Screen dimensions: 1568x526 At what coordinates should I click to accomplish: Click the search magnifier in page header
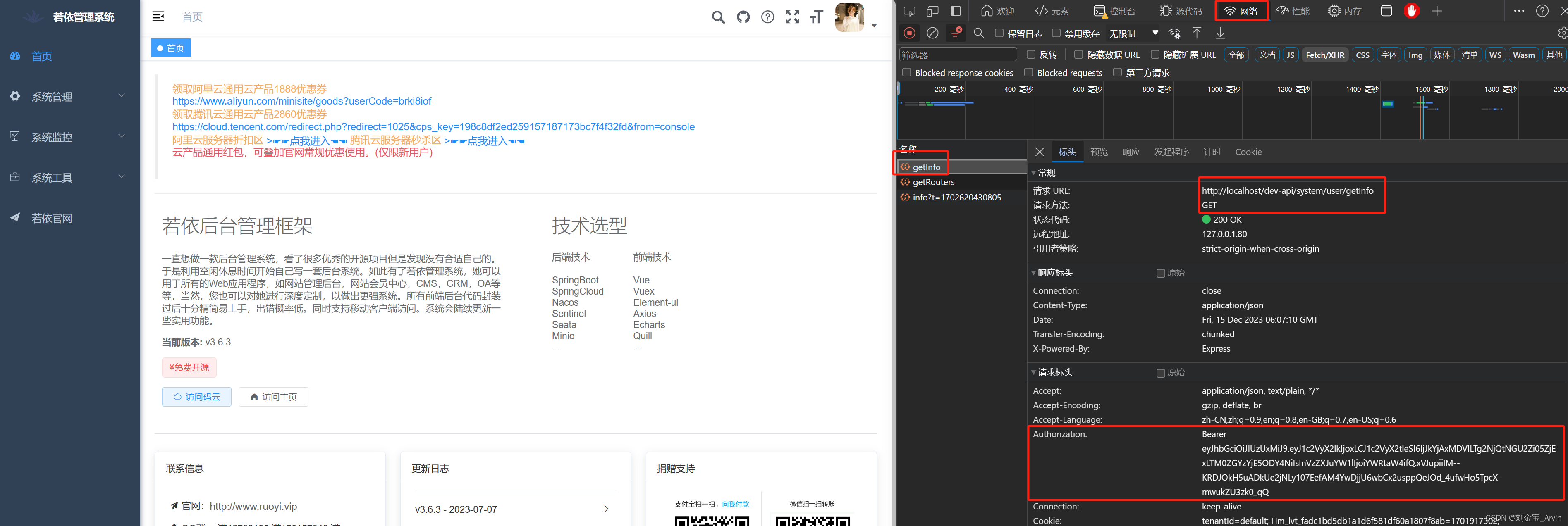pyautogui.click(x=718, y=17)
